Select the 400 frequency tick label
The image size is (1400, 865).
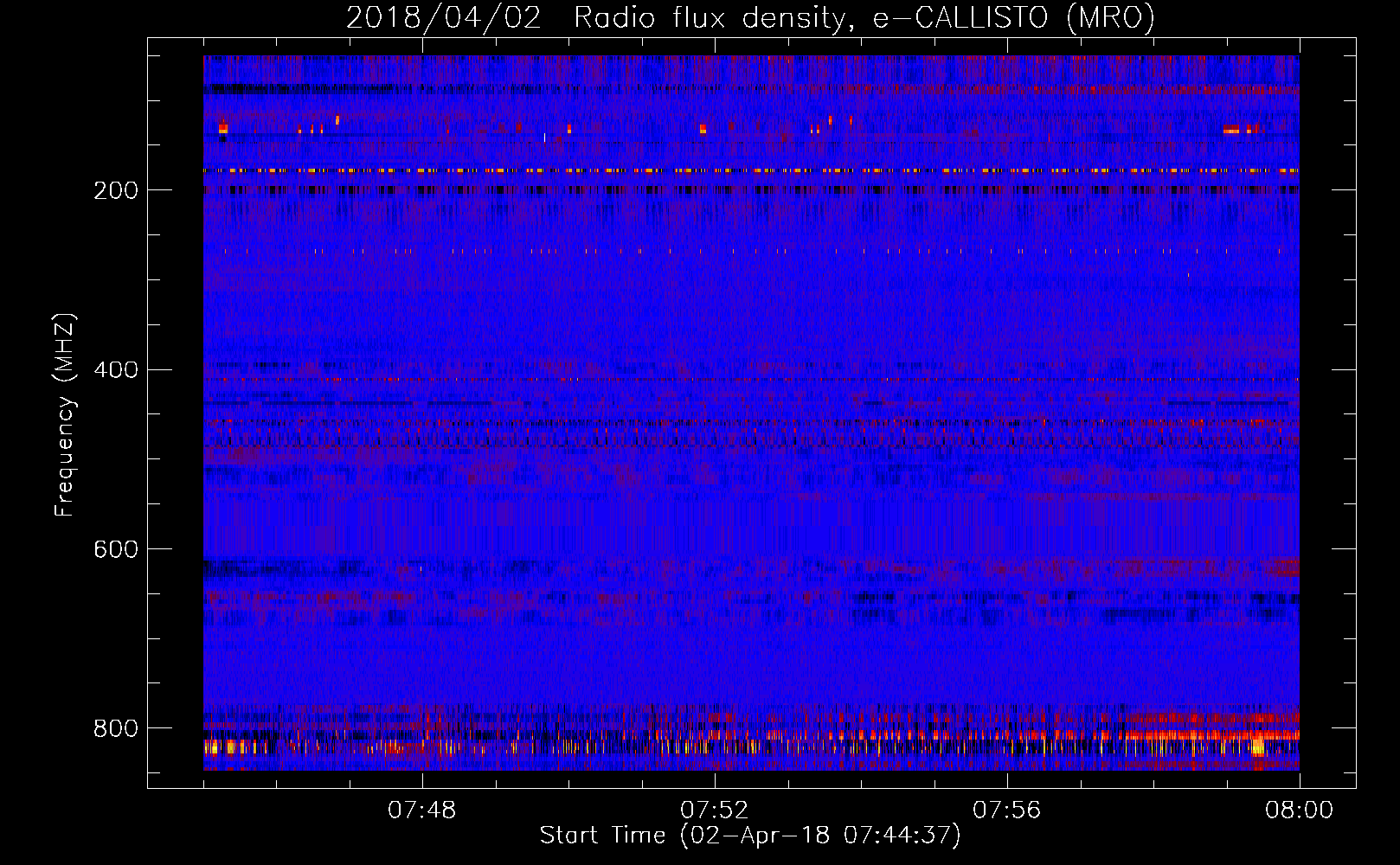[116, 370]
